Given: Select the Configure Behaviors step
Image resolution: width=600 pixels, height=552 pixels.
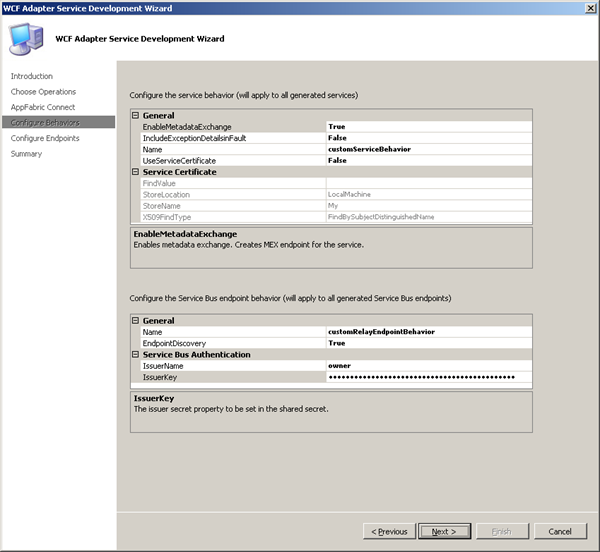Looking at the screenshot, I should pyautogui.click(x=58, y=122).
